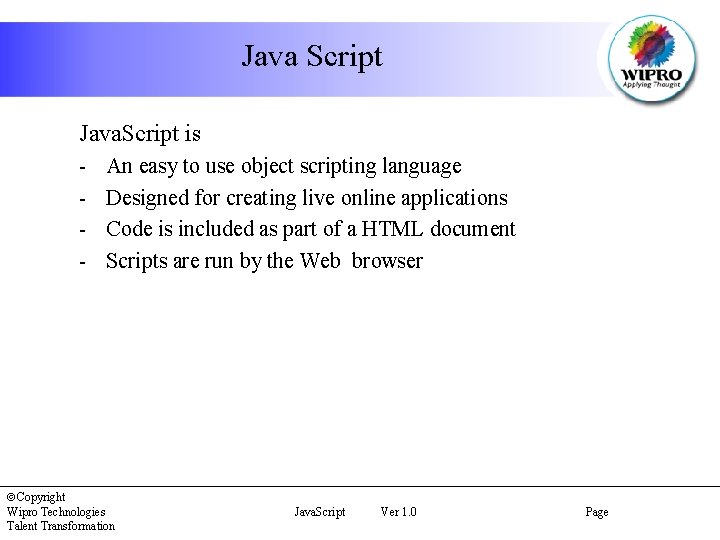This screenshot has height=540, width=720.
Task: Click the Wipro logo badge
Action: pos(651,59)
